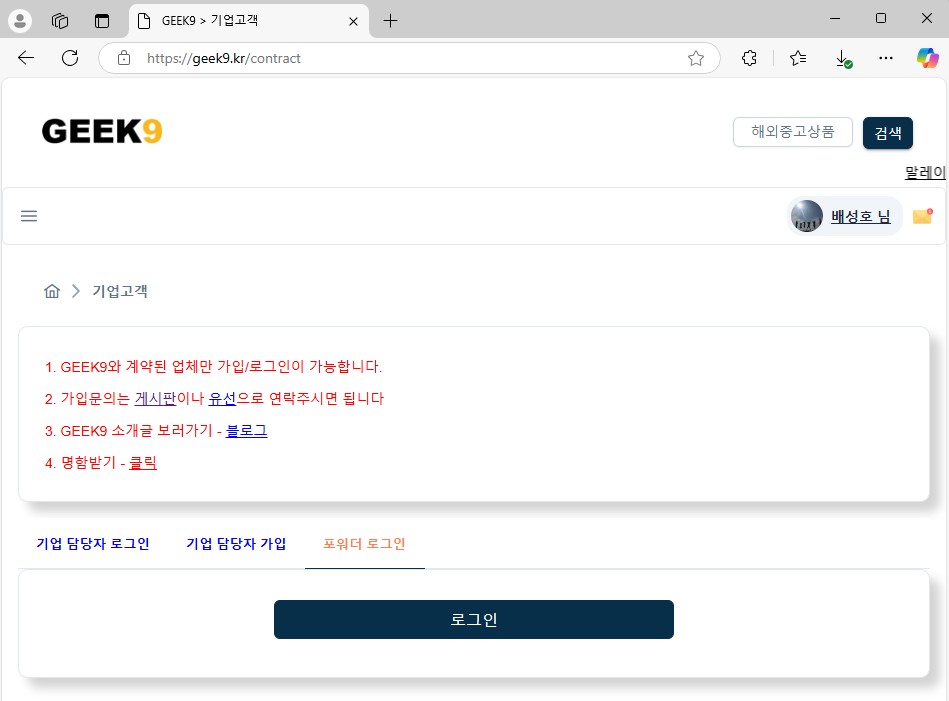Open the 말레이 link

click(925, 173)
